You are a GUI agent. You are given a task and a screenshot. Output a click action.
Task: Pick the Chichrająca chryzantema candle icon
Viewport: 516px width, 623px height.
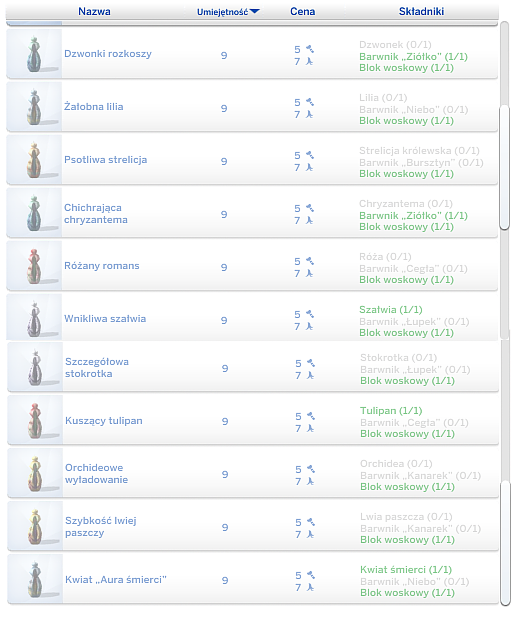pos(34,213)
